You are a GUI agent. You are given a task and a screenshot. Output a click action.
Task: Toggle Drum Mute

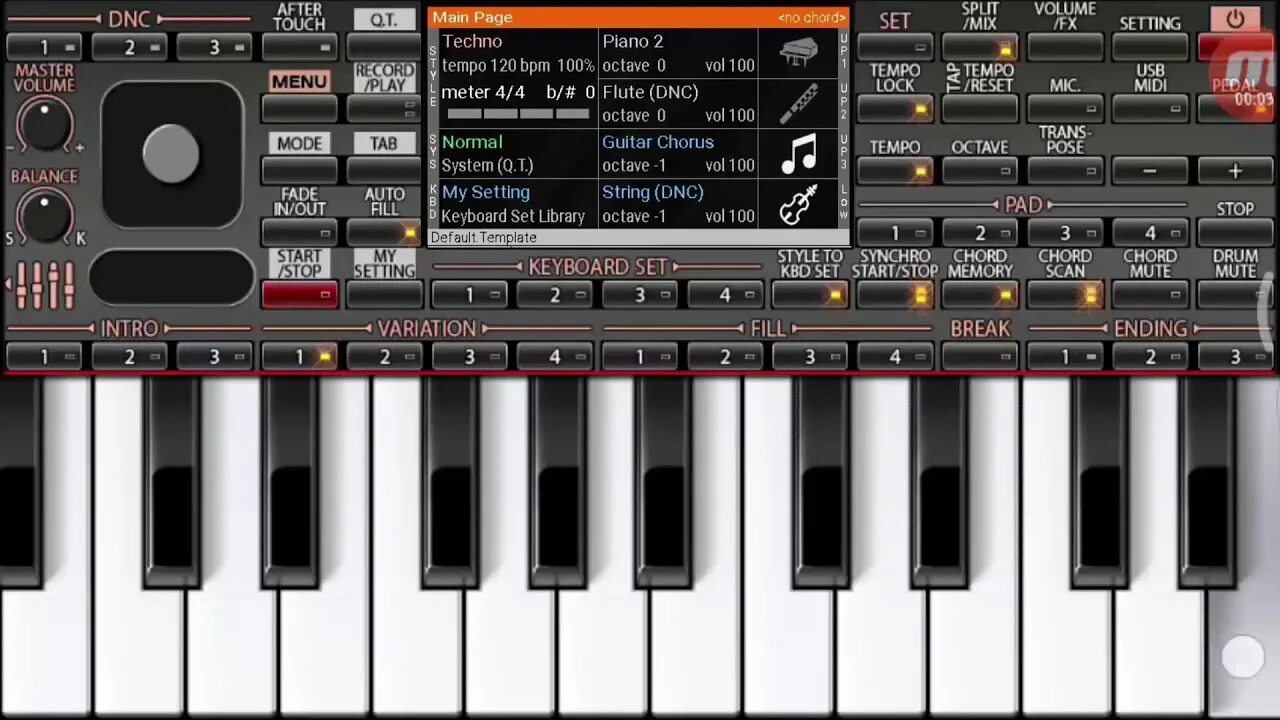coord(1235,295)
